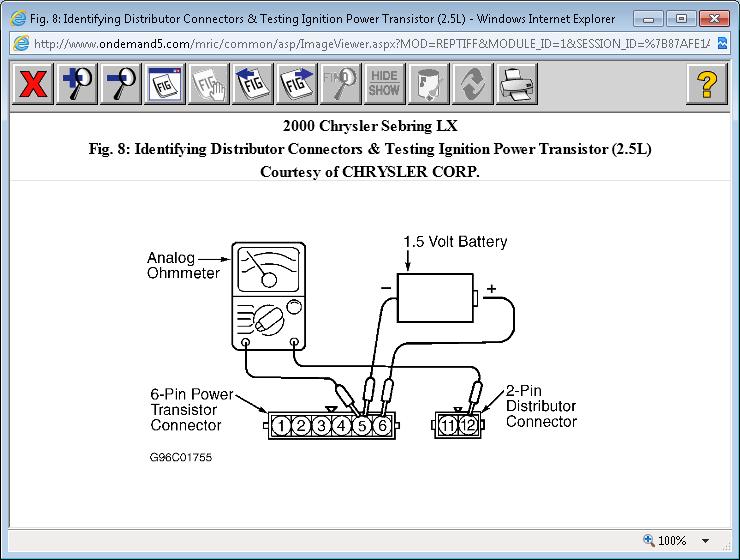Click the compatibility view icon at address bar end

tap(723, 43)
